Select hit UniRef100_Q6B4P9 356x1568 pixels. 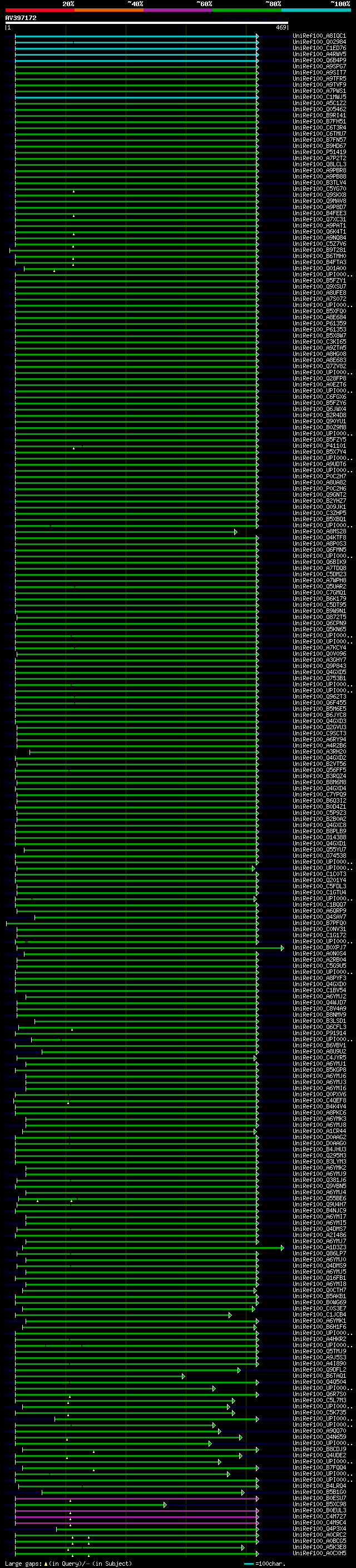point(137,61)
